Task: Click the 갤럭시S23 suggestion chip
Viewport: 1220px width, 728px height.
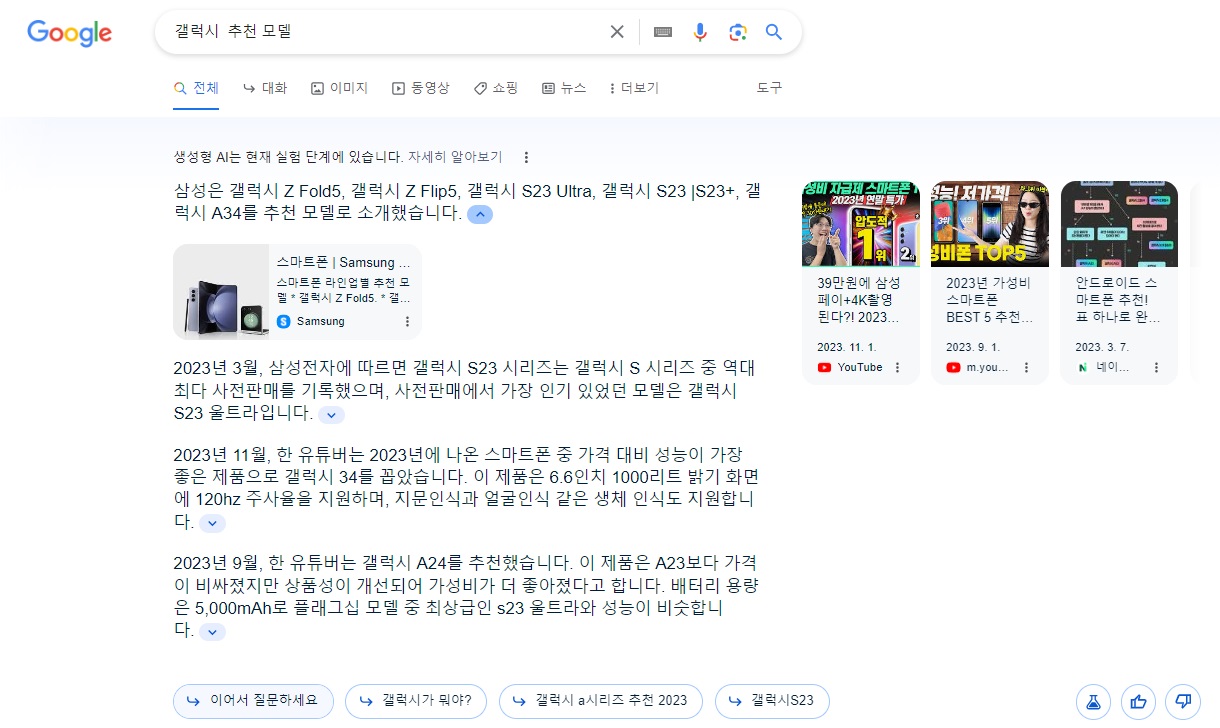Action: [x=772, y=701]
